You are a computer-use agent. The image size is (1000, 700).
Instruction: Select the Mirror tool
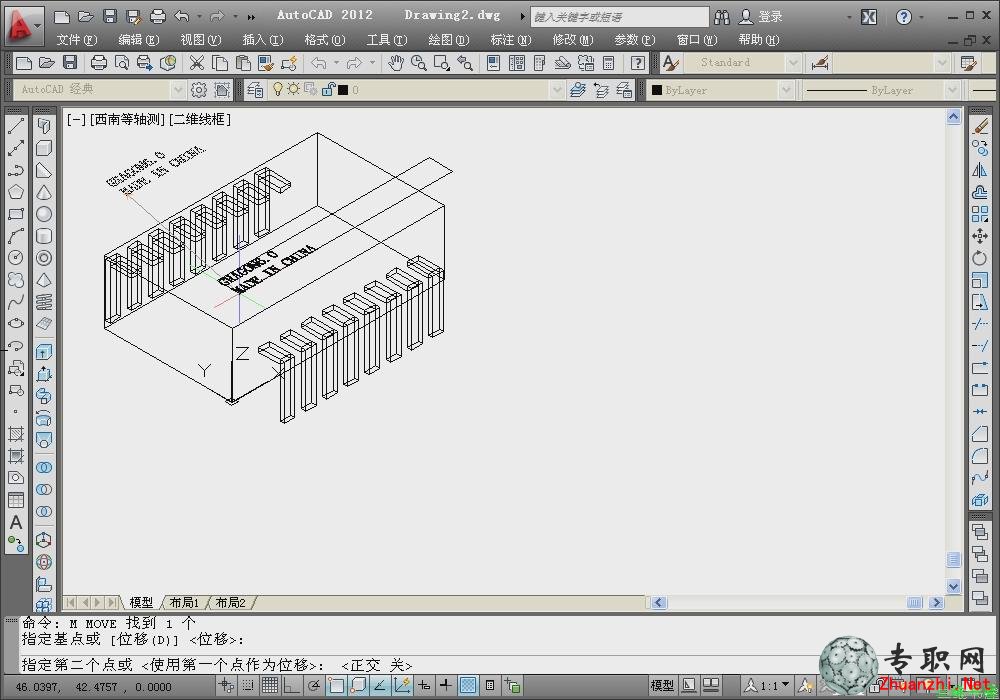click(x=980, y=170)
